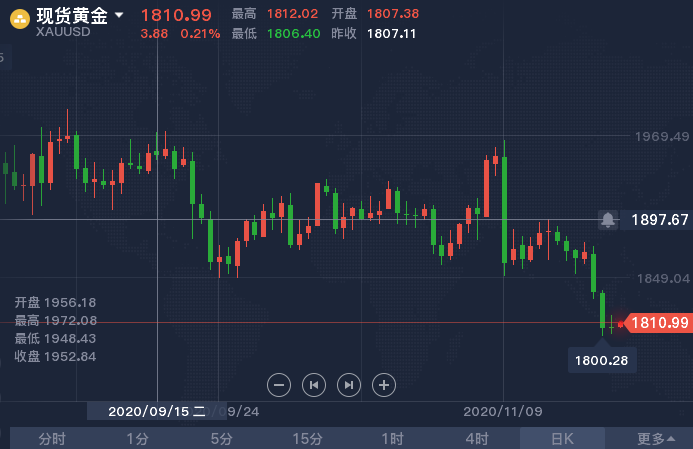This screenshot has width=693, height=449.
Task: Click the XAUUSD symbol code text
Action: [x=66, y=32]
